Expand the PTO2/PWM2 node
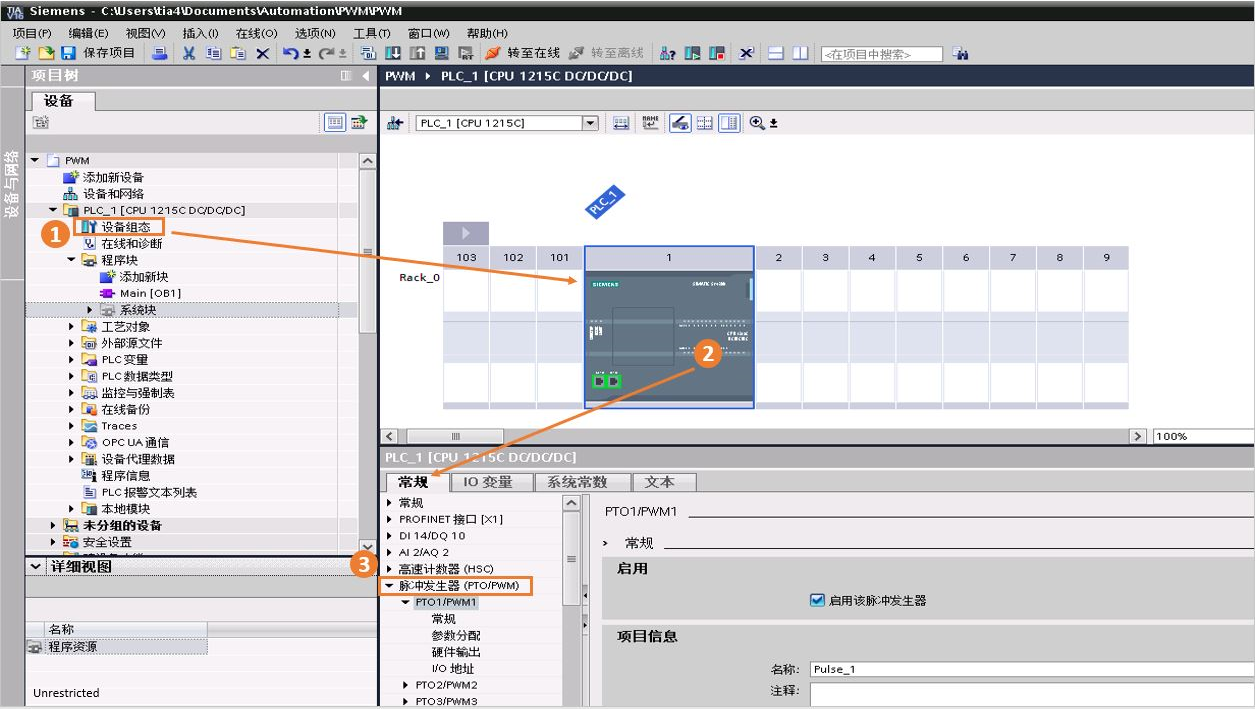The width and height of the screenshot is (1257, 709). coord(406,685)
